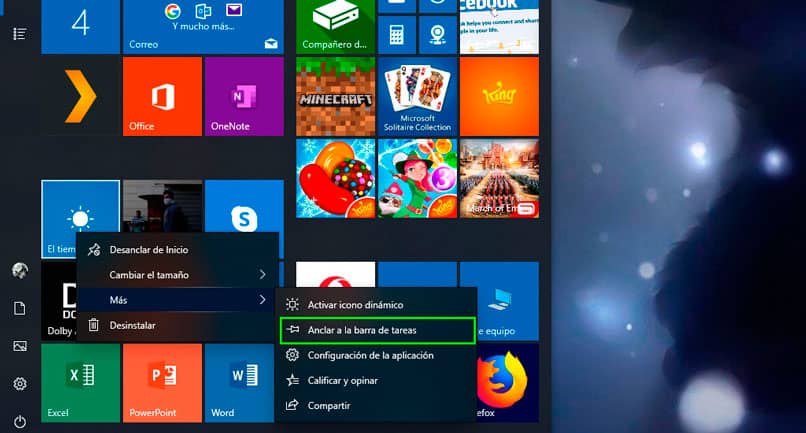Open the Compañero de consola tile

[x=336, y=27]
